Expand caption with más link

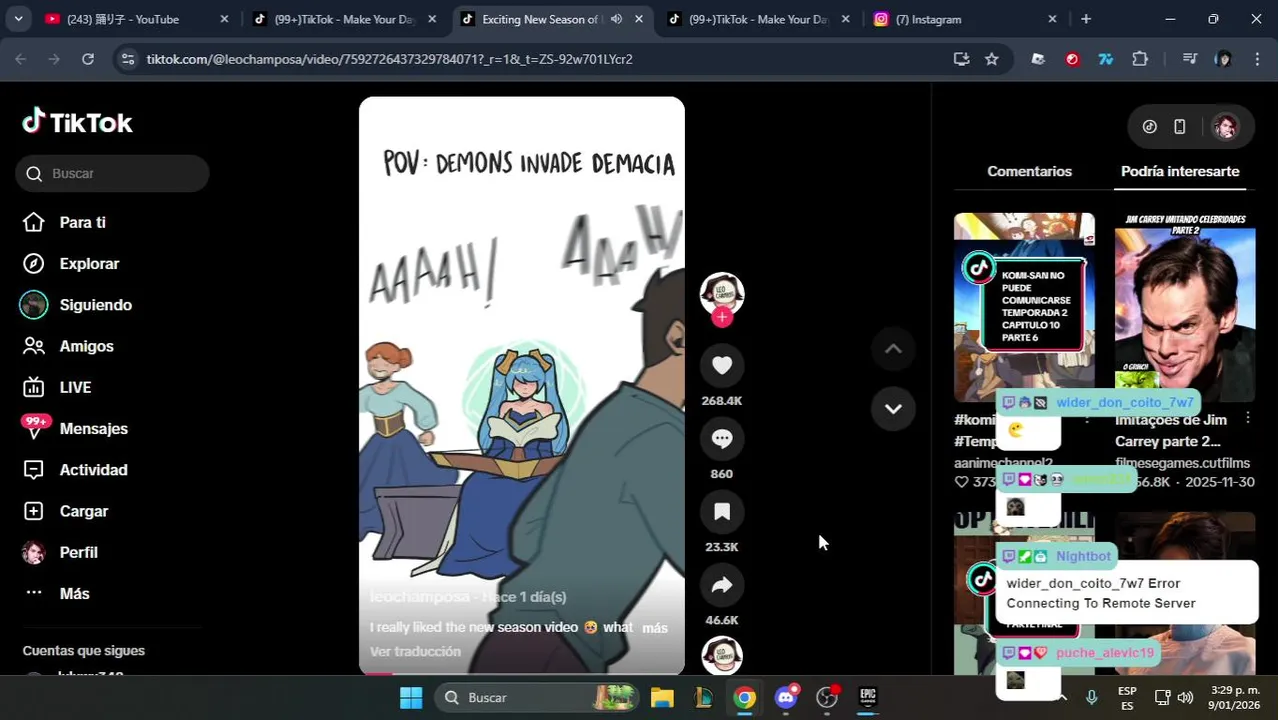655,628
